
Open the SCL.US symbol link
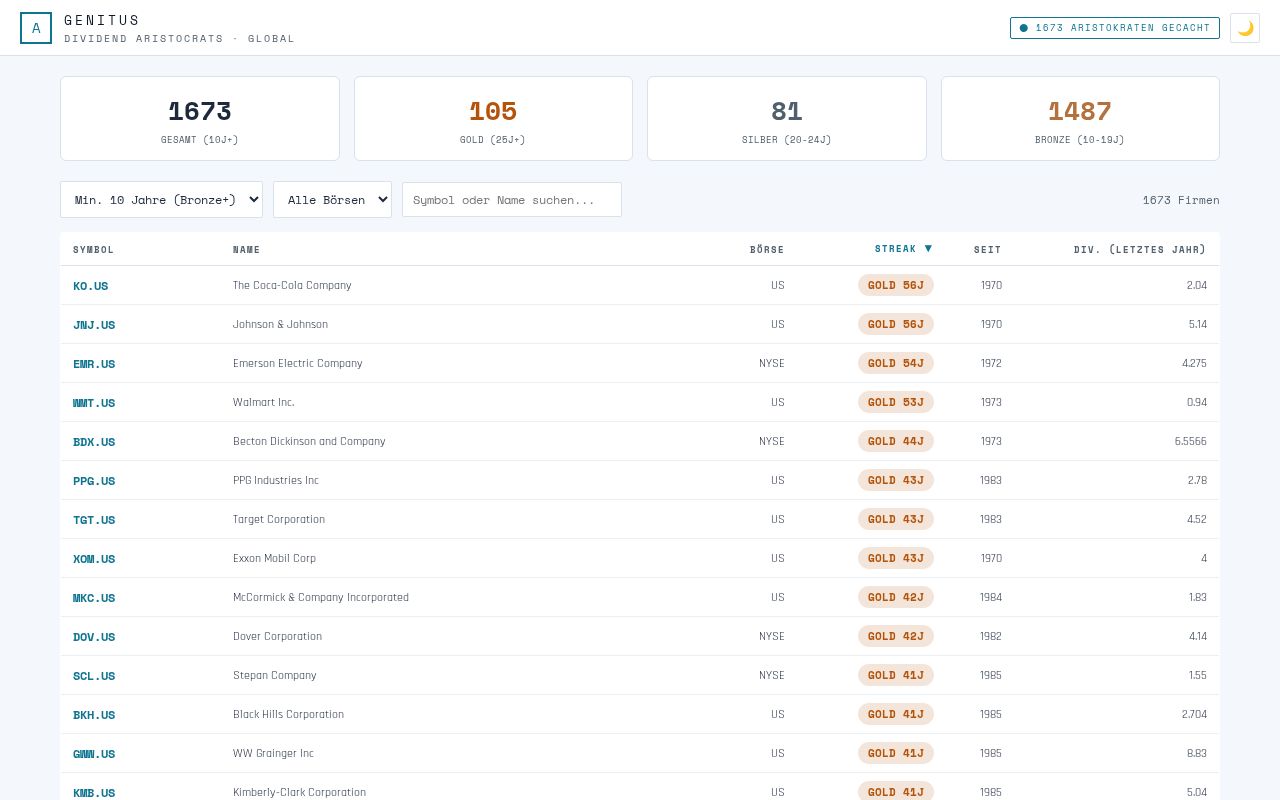[94, 676]
